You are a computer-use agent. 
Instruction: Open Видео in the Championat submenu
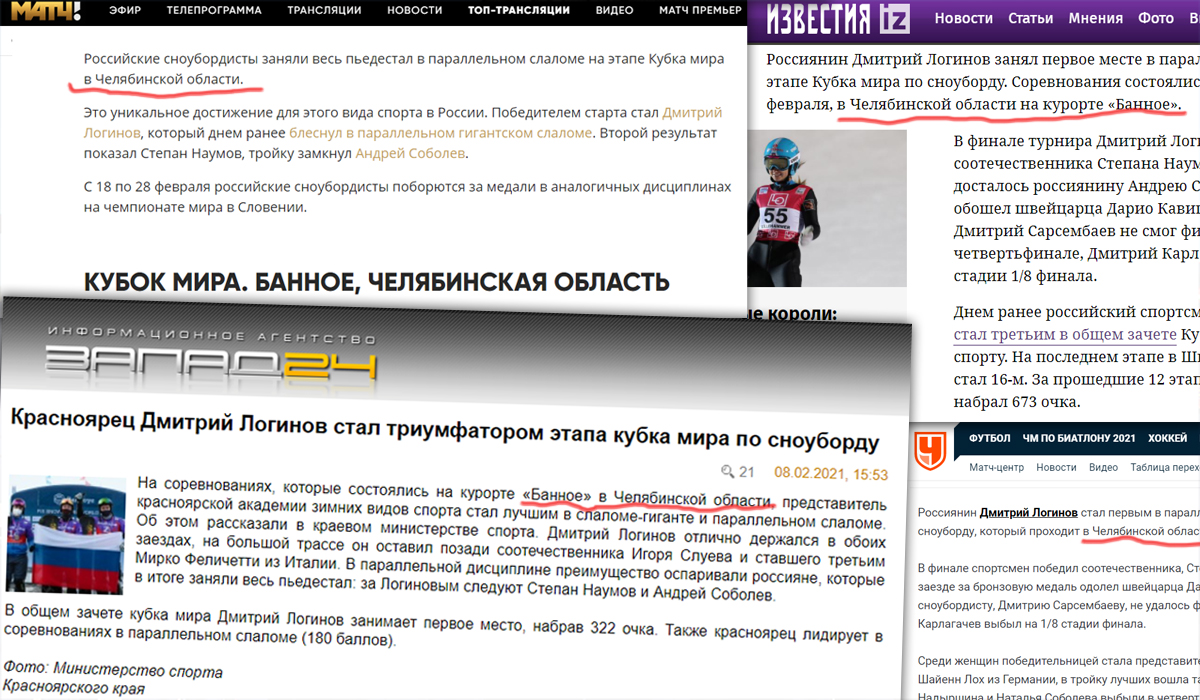pyautogui.click(x=1103, y=467)
